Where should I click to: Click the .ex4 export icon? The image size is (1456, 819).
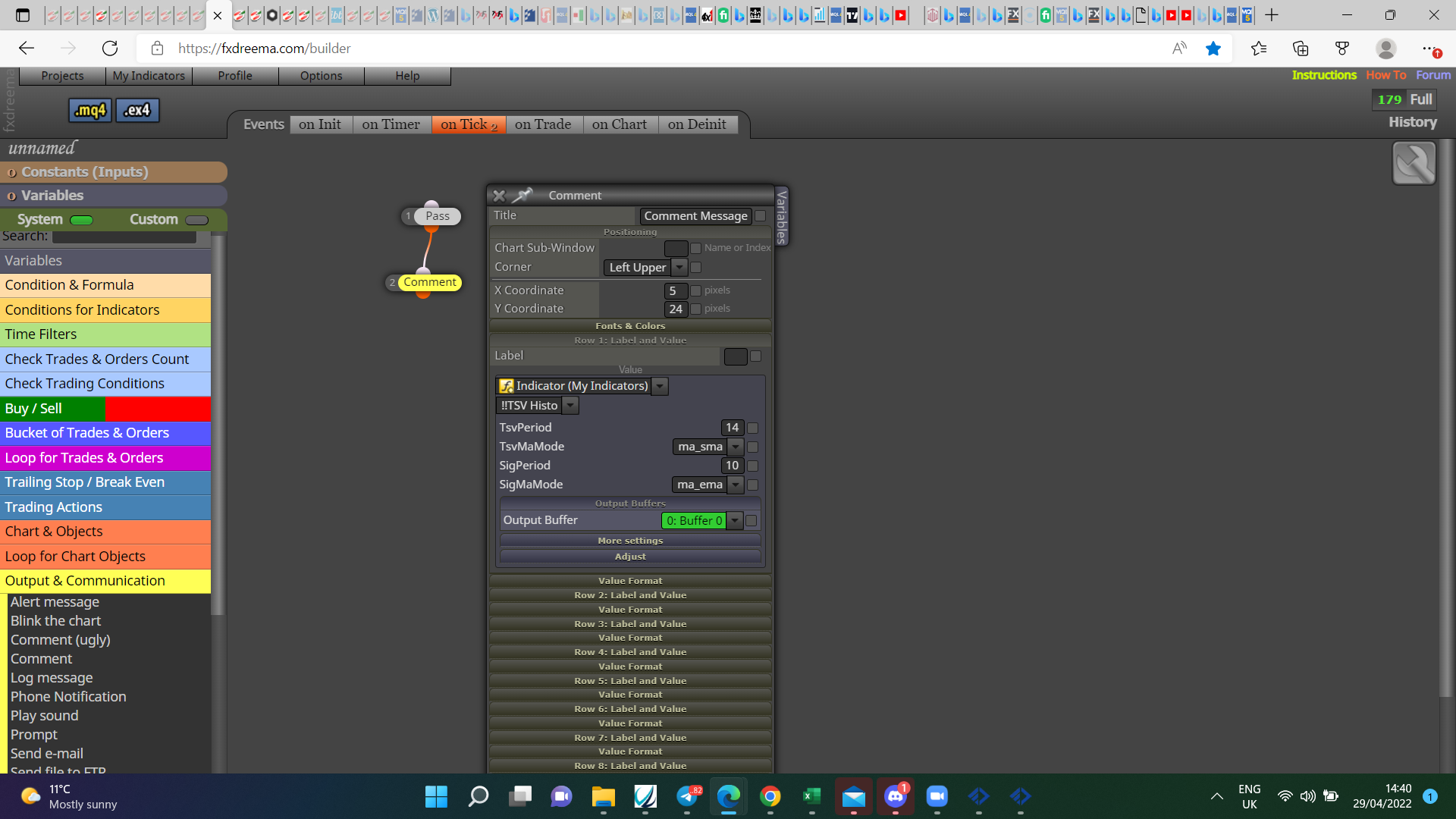click(x=137, y=111)
